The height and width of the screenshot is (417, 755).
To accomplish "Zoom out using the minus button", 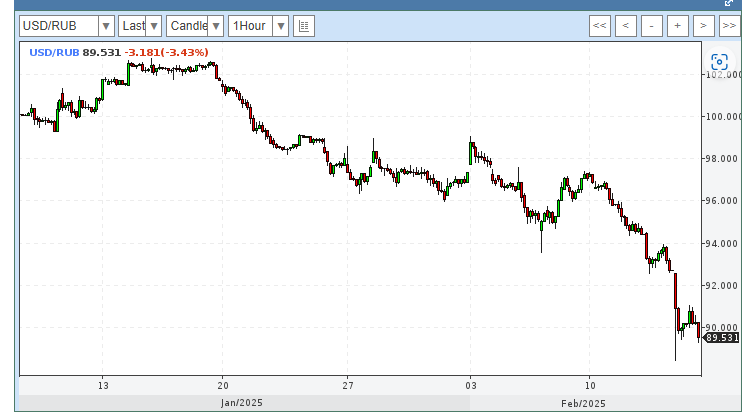I will [x=651, y=26].
